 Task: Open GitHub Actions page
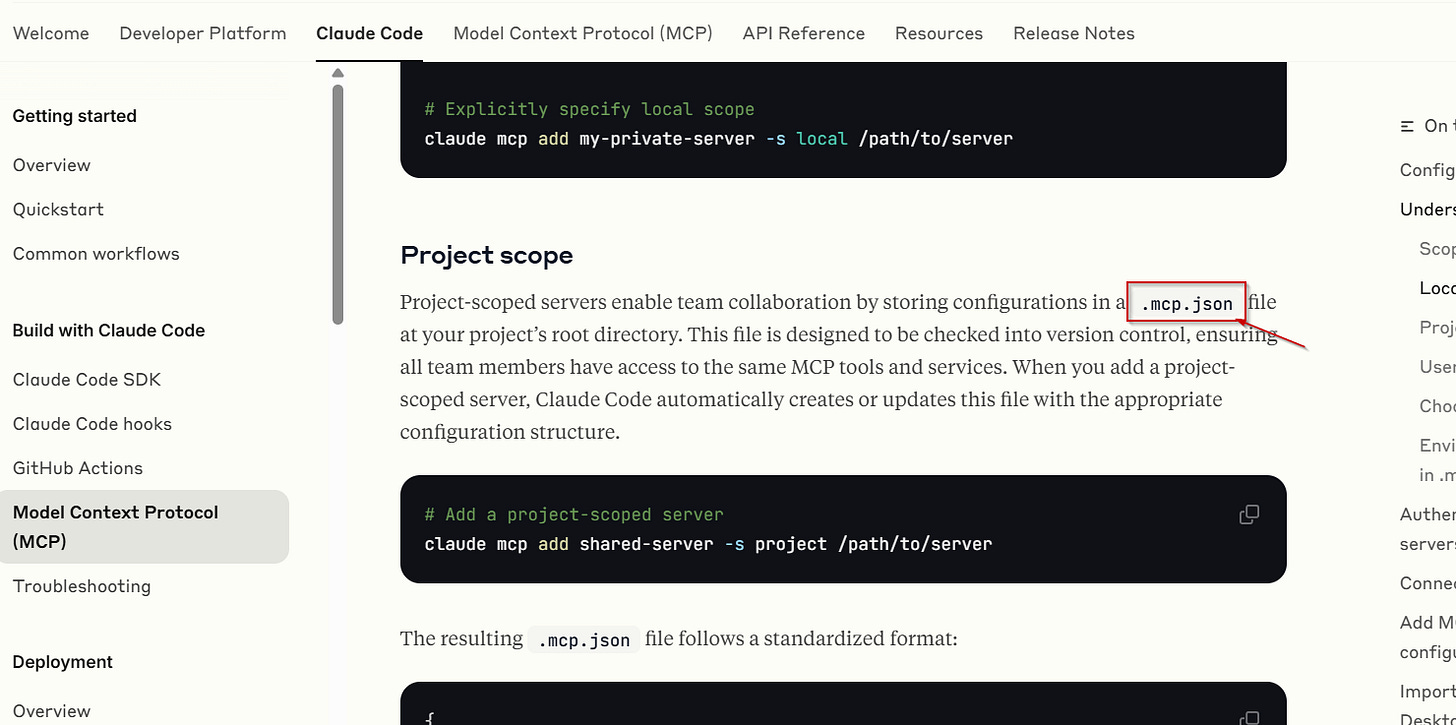tap(78, 467)
